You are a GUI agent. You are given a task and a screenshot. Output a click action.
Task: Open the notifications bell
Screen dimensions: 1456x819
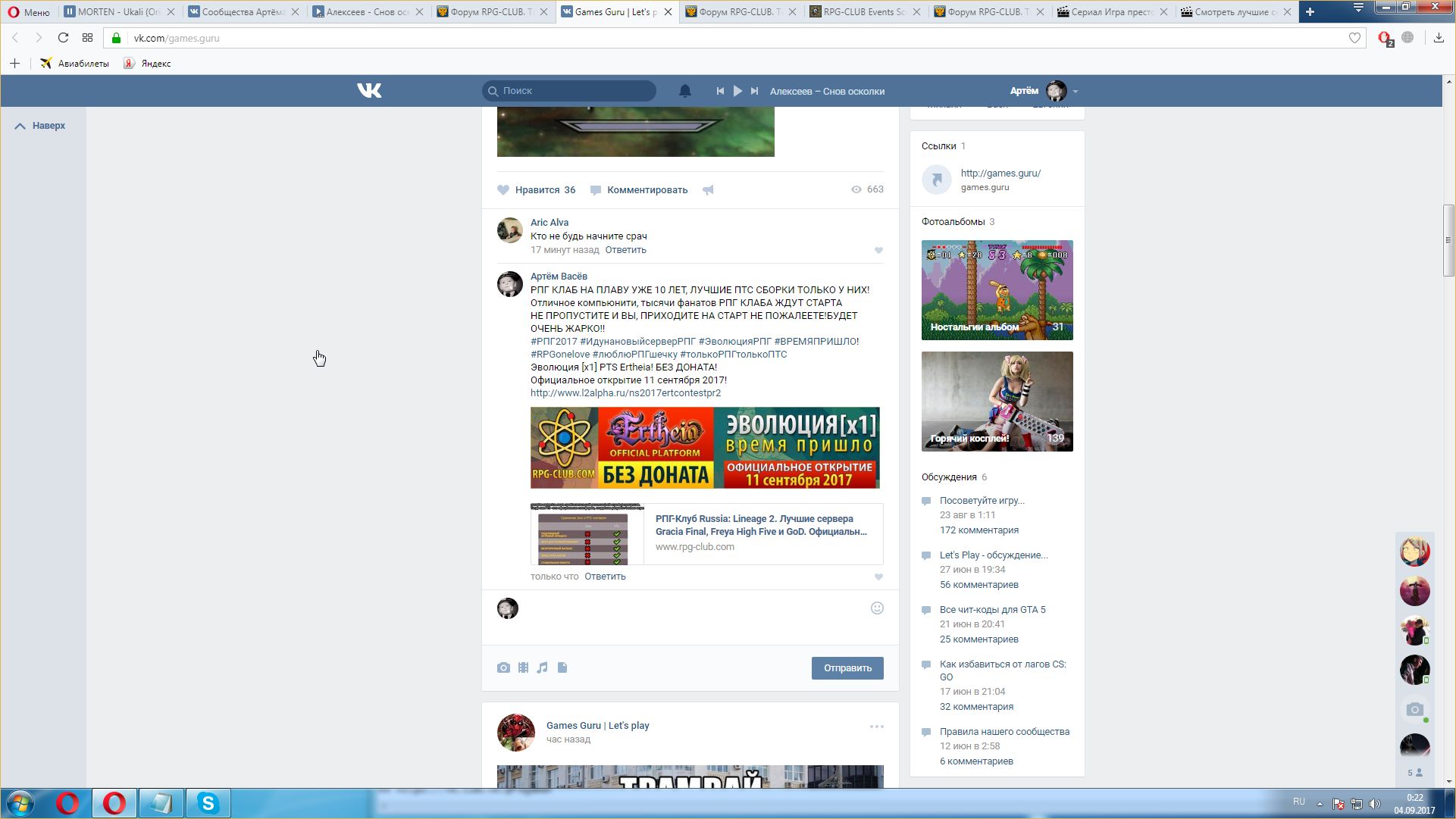684,91
